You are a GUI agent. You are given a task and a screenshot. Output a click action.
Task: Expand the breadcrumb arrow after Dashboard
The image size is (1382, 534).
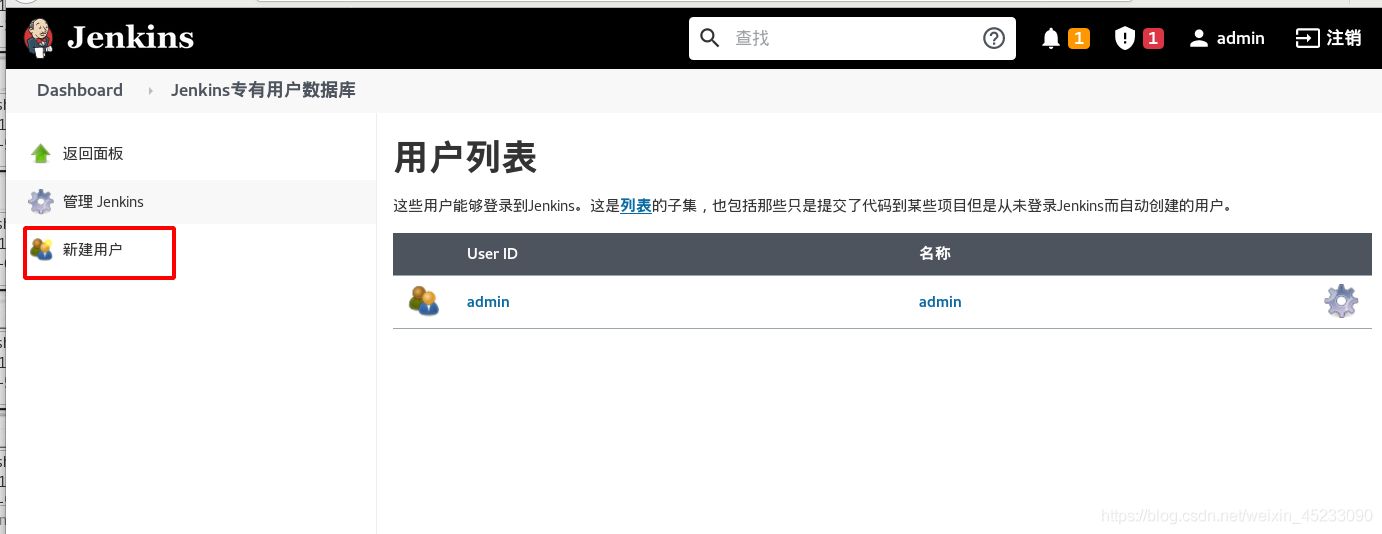150,91
